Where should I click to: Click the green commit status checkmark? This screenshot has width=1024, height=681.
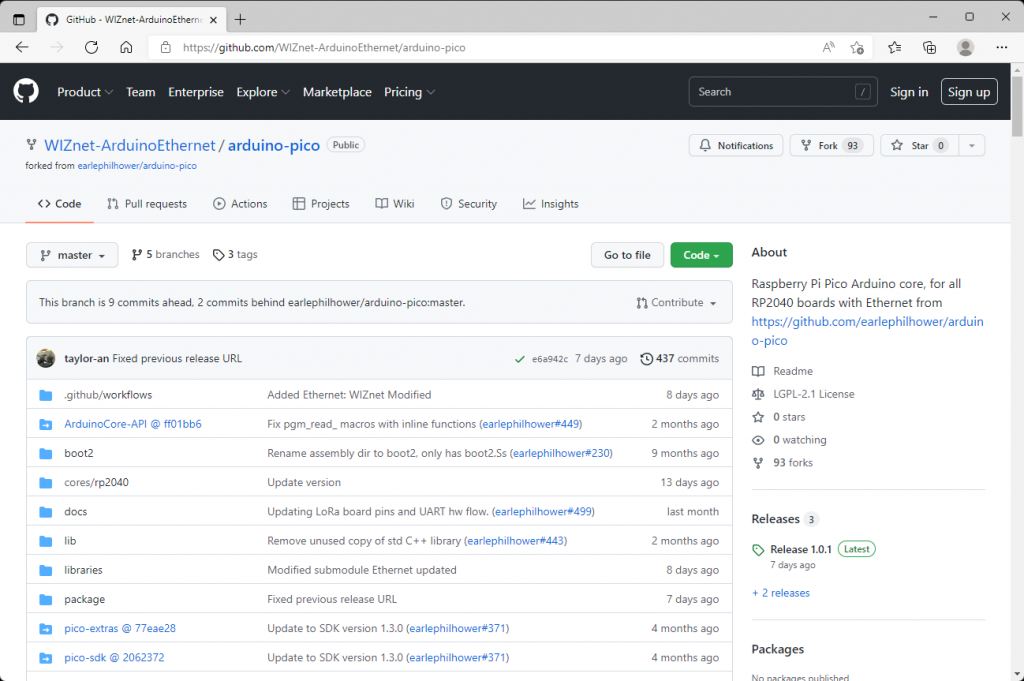520,358
